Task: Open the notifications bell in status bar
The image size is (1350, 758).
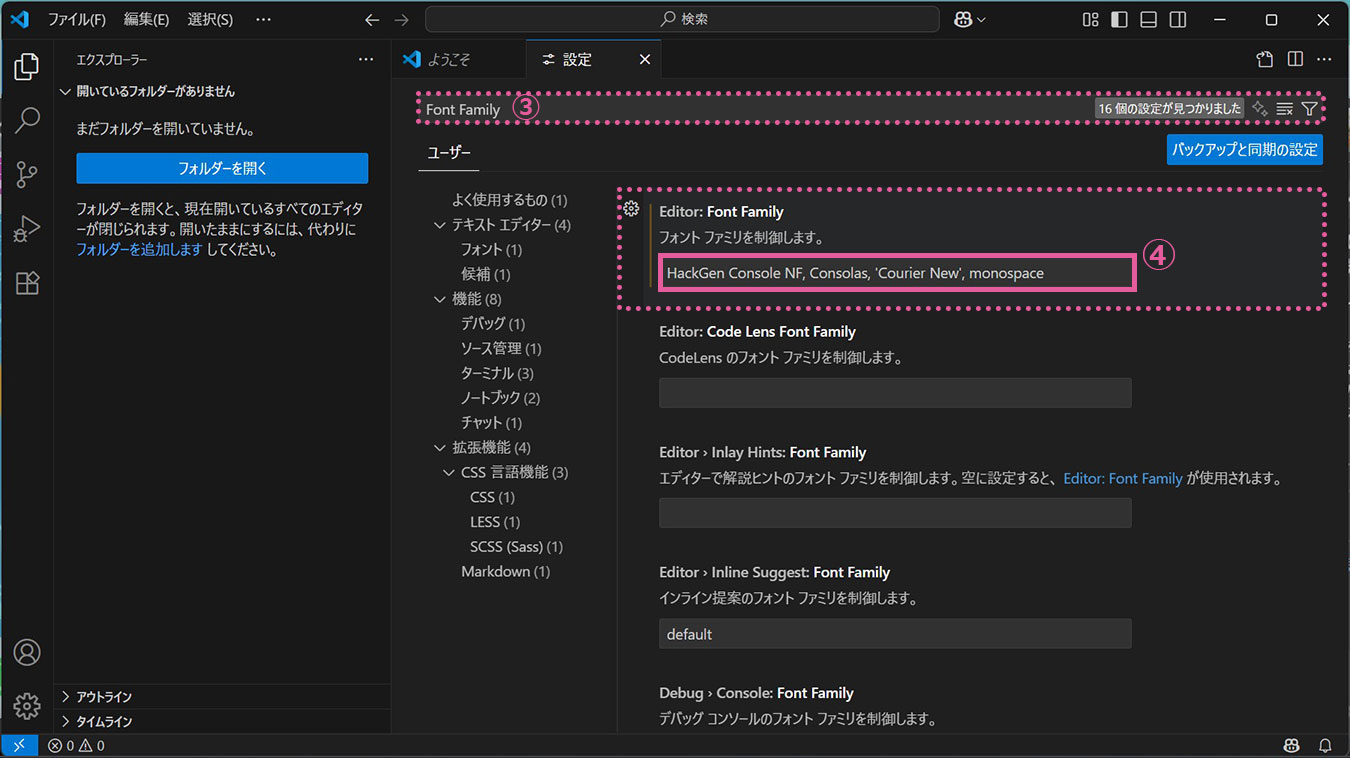Action: [x=1325, y=746]
